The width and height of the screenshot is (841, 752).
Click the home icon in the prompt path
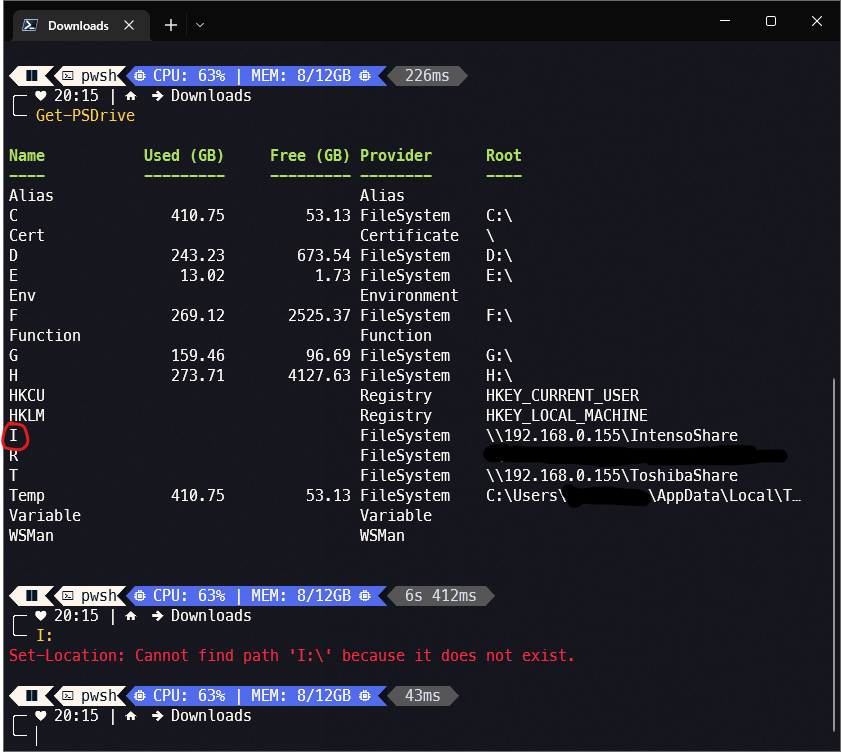[129, 95]
